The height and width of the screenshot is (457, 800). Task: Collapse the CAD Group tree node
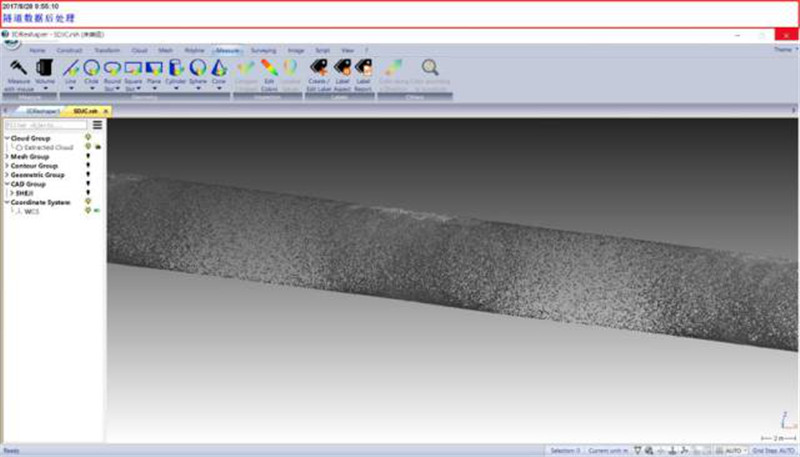6,184
